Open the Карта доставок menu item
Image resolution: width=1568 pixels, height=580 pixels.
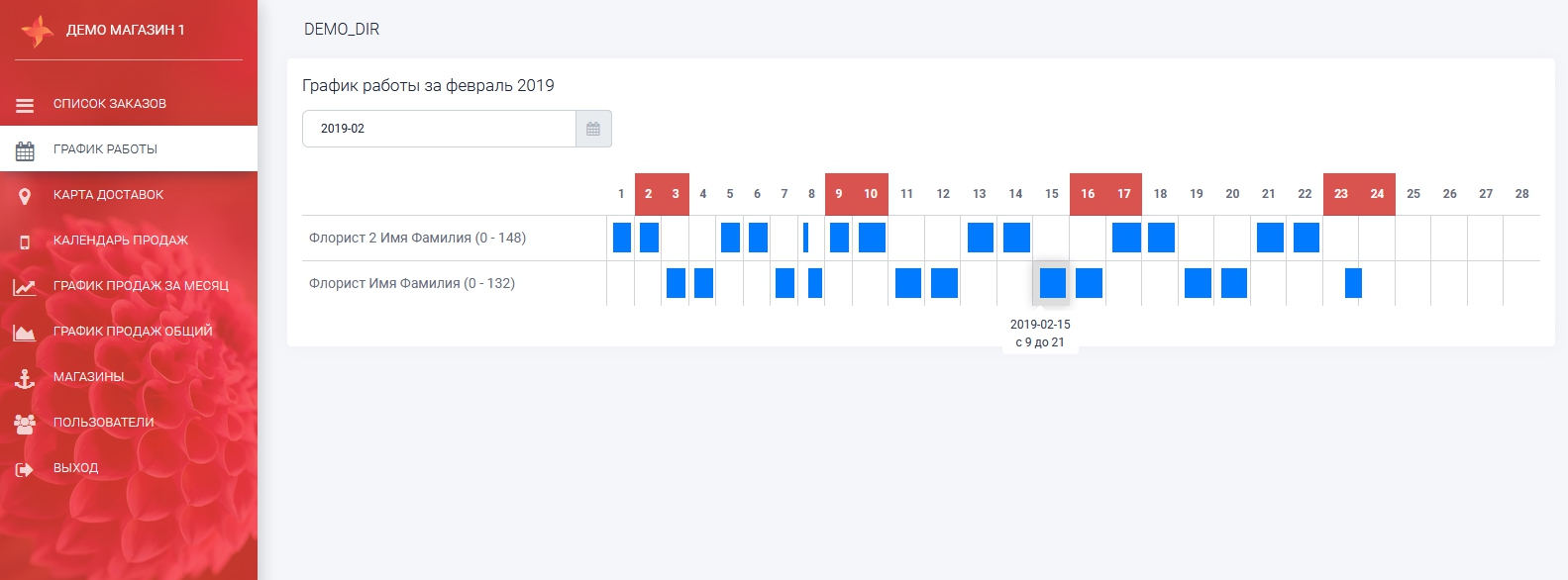pos(108,195)
